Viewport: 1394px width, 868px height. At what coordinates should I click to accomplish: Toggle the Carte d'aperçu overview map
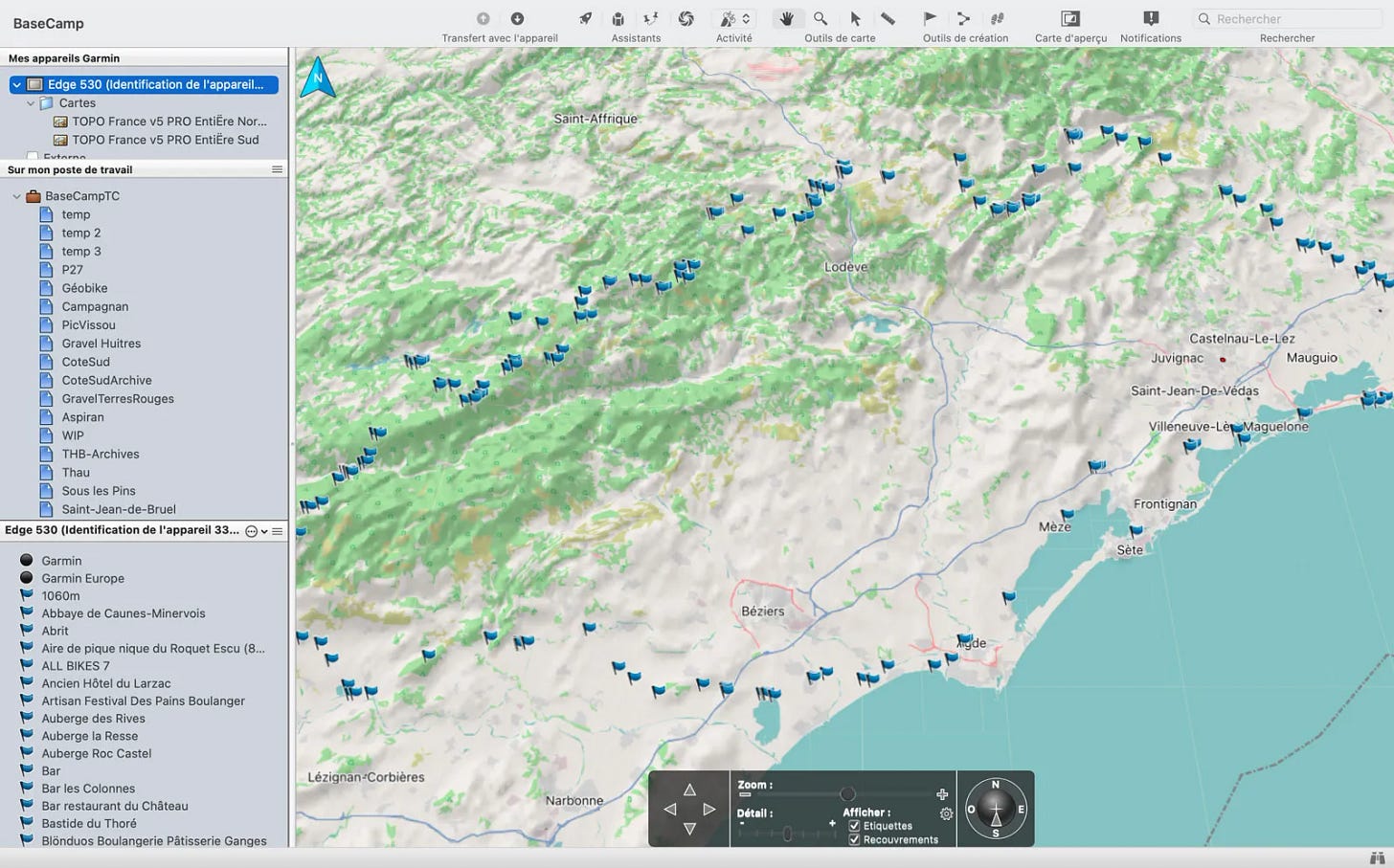point(1070,18)
